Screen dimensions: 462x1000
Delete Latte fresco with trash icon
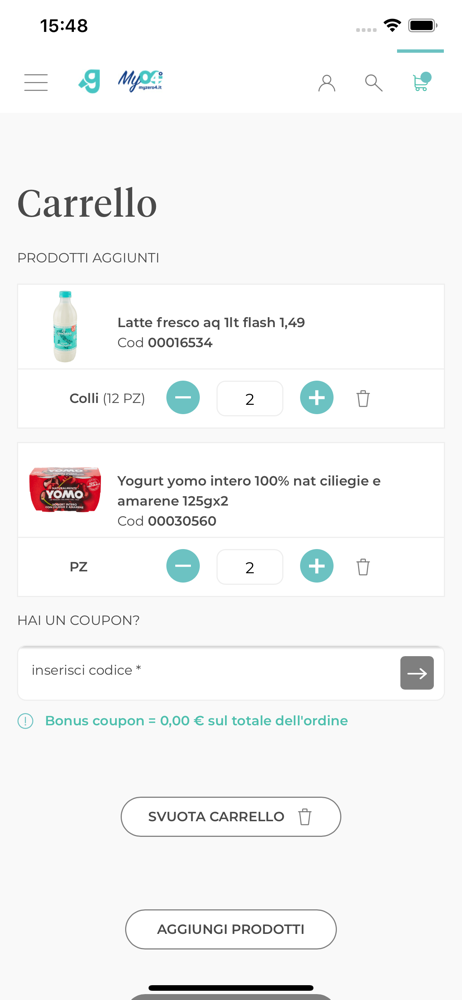click(x=363, y=399)
